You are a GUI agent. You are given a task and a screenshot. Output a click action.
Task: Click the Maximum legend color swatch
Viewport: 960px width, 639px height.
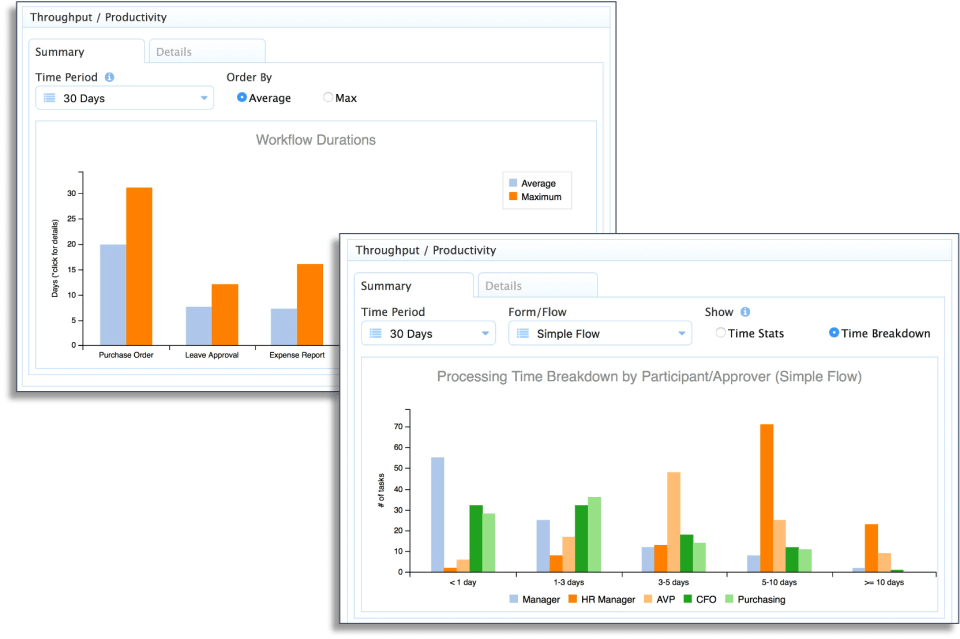tap(513, 196)
